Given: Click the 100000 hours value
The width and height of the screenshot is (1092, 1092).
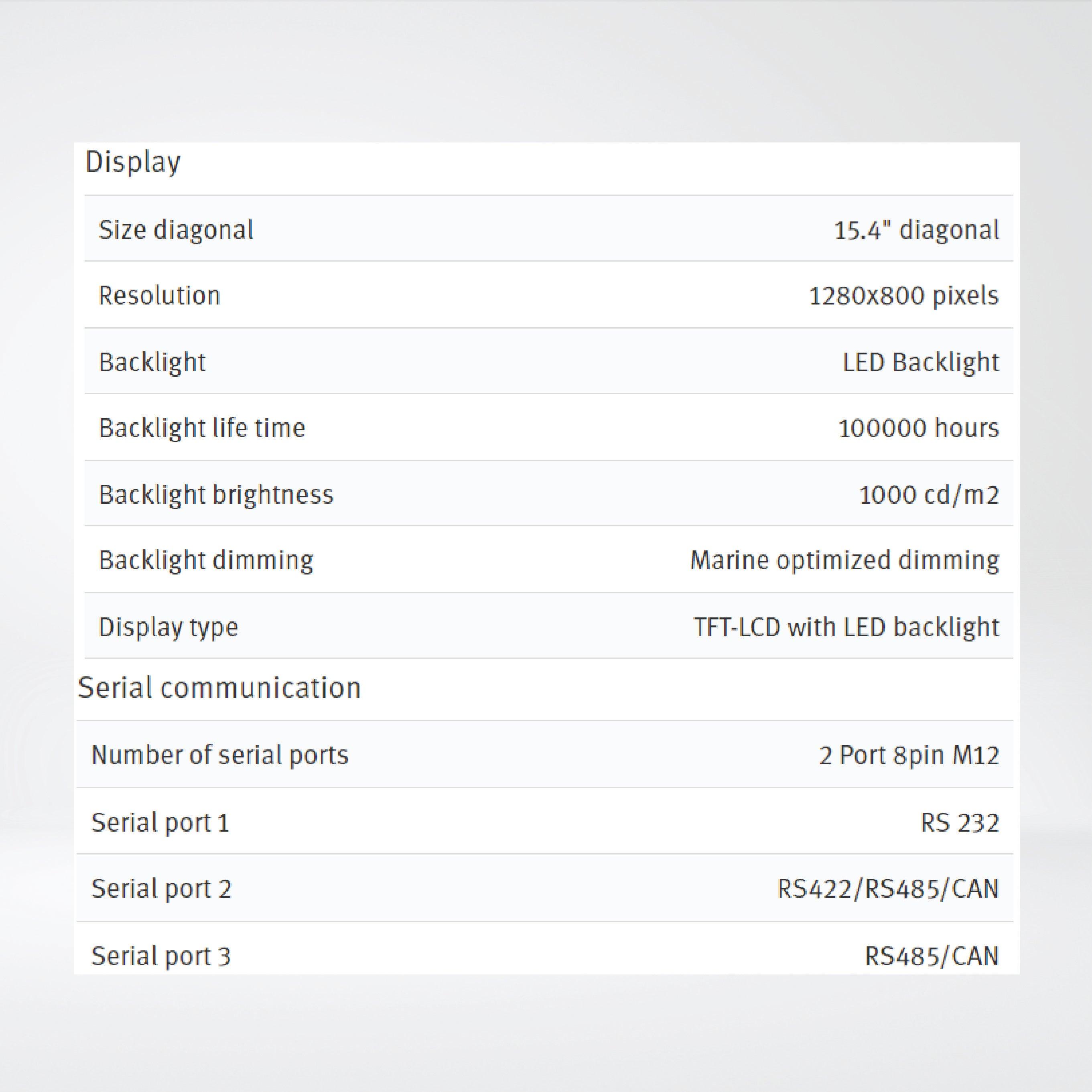Looking at the screenshot, I should pos(918,428).
